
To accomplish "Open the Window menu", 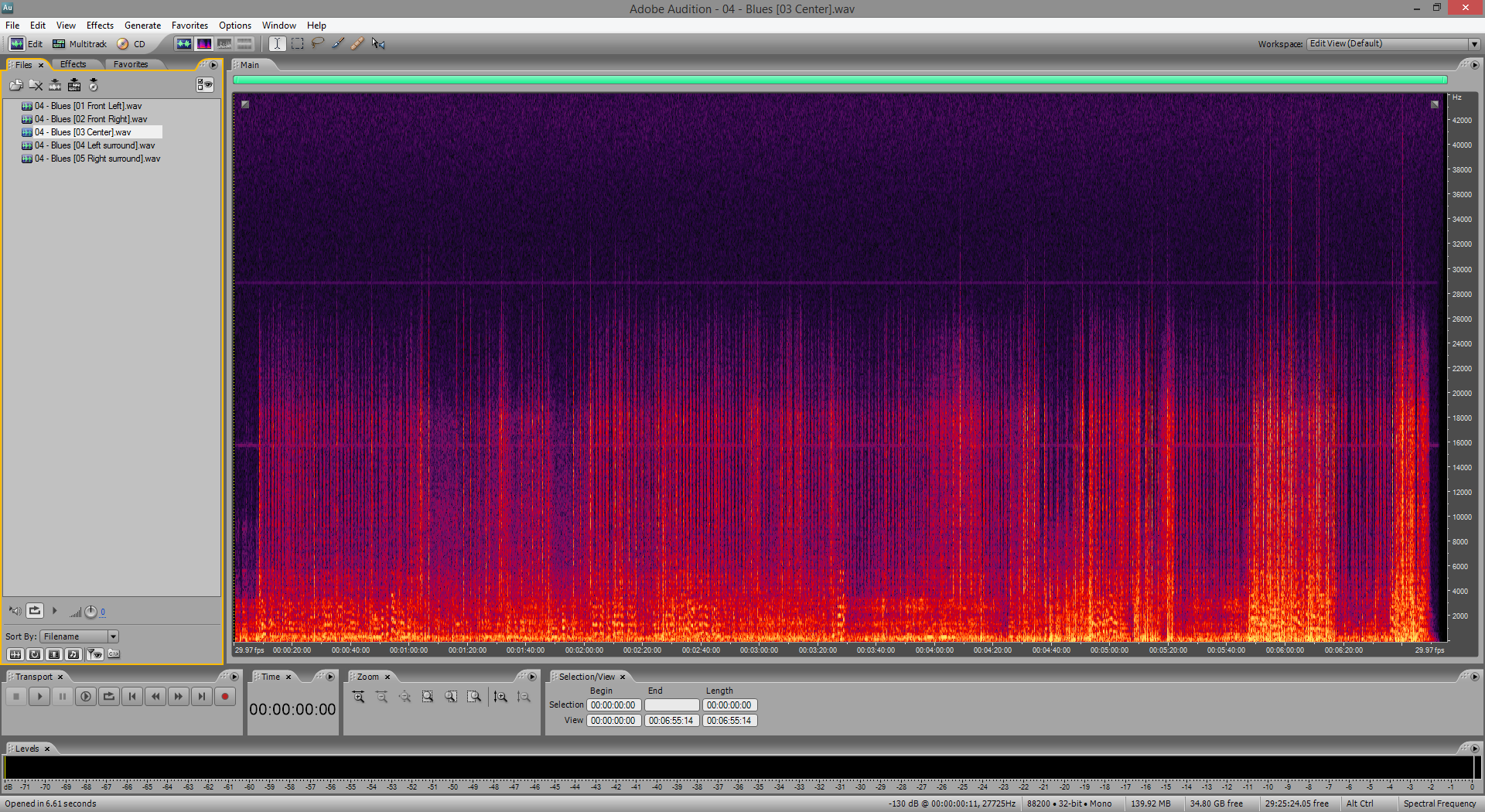I will pos(279,26).
